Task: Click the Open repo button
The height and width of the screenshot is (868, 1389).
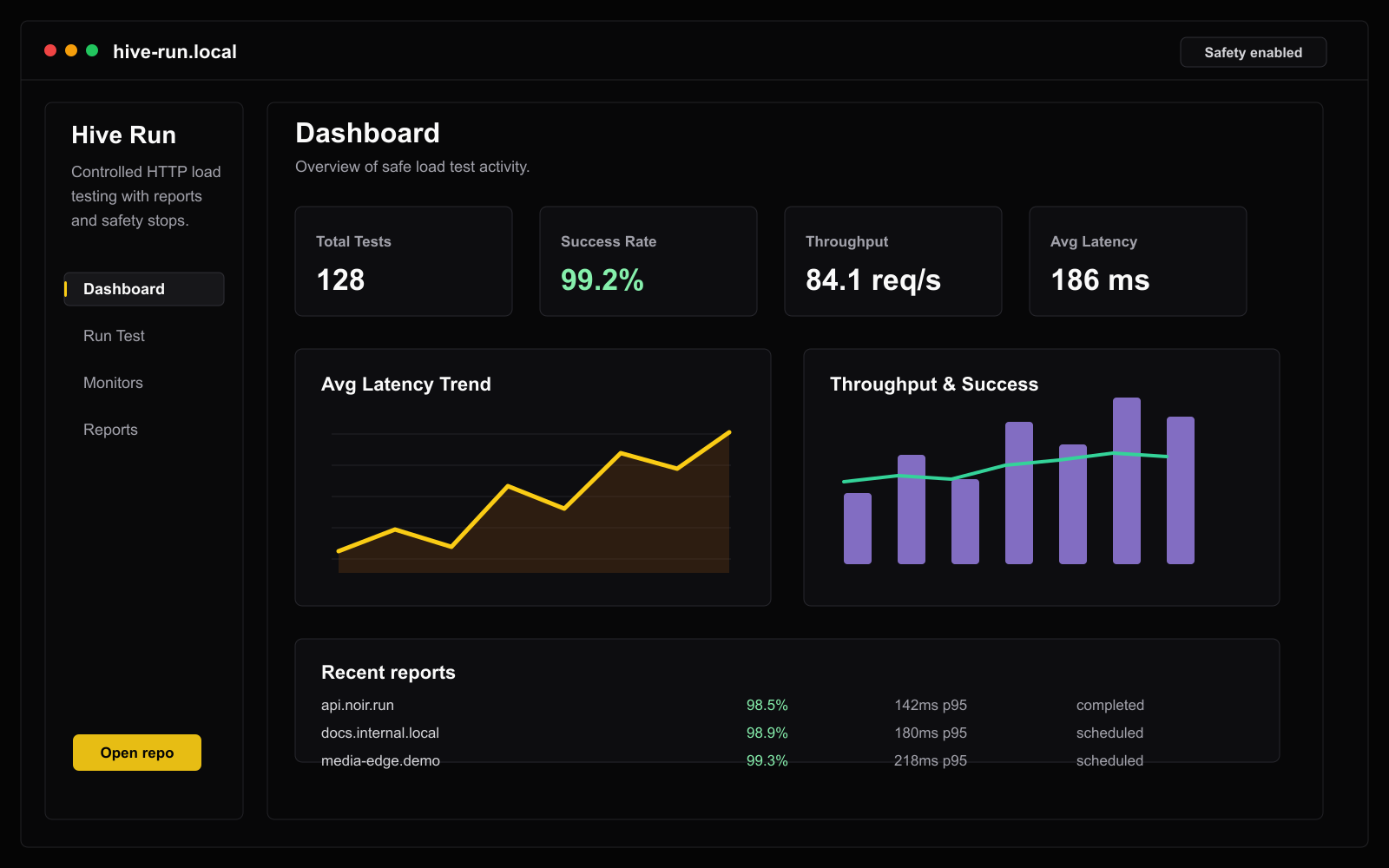Action: pos(137,753)
